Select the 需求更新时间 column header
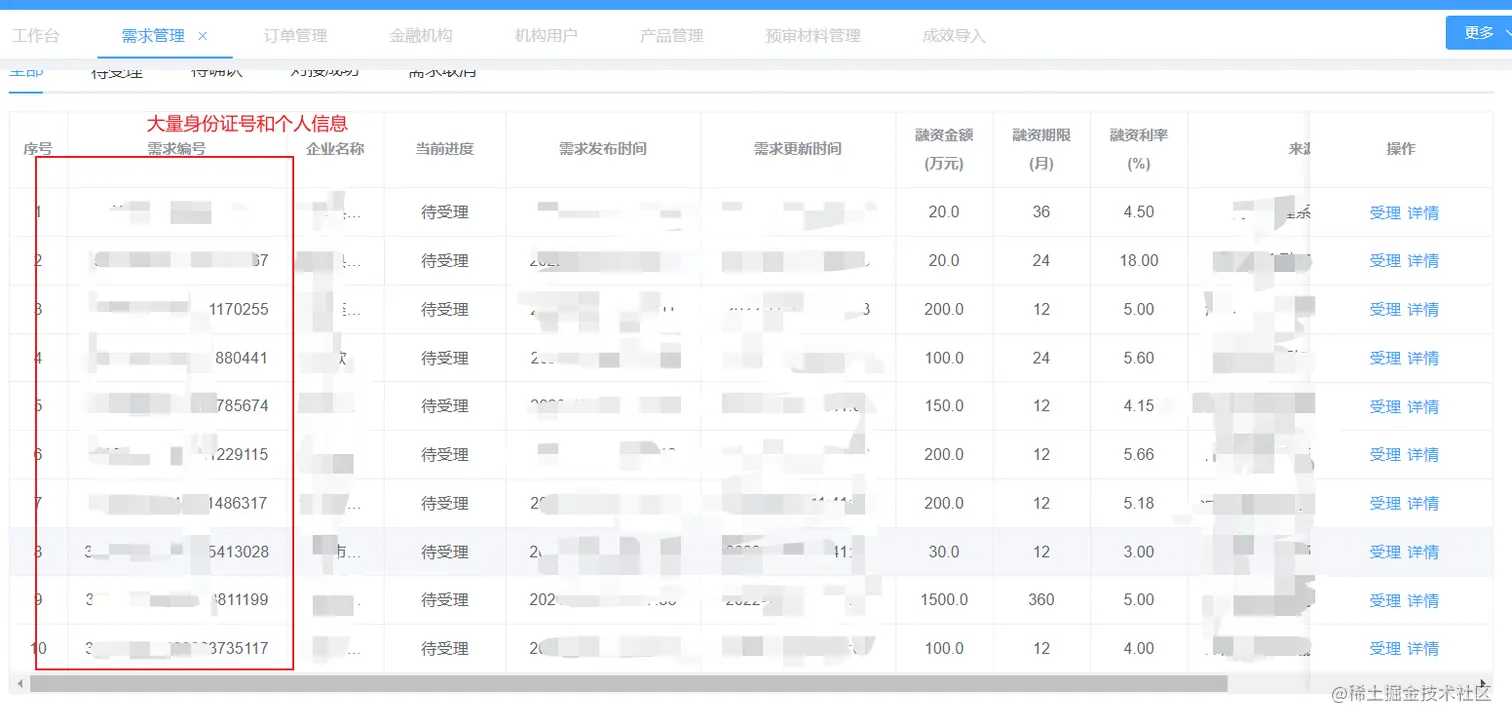Image resolution: width=1512 pixels, height=724 pixels. coord(798,149)
